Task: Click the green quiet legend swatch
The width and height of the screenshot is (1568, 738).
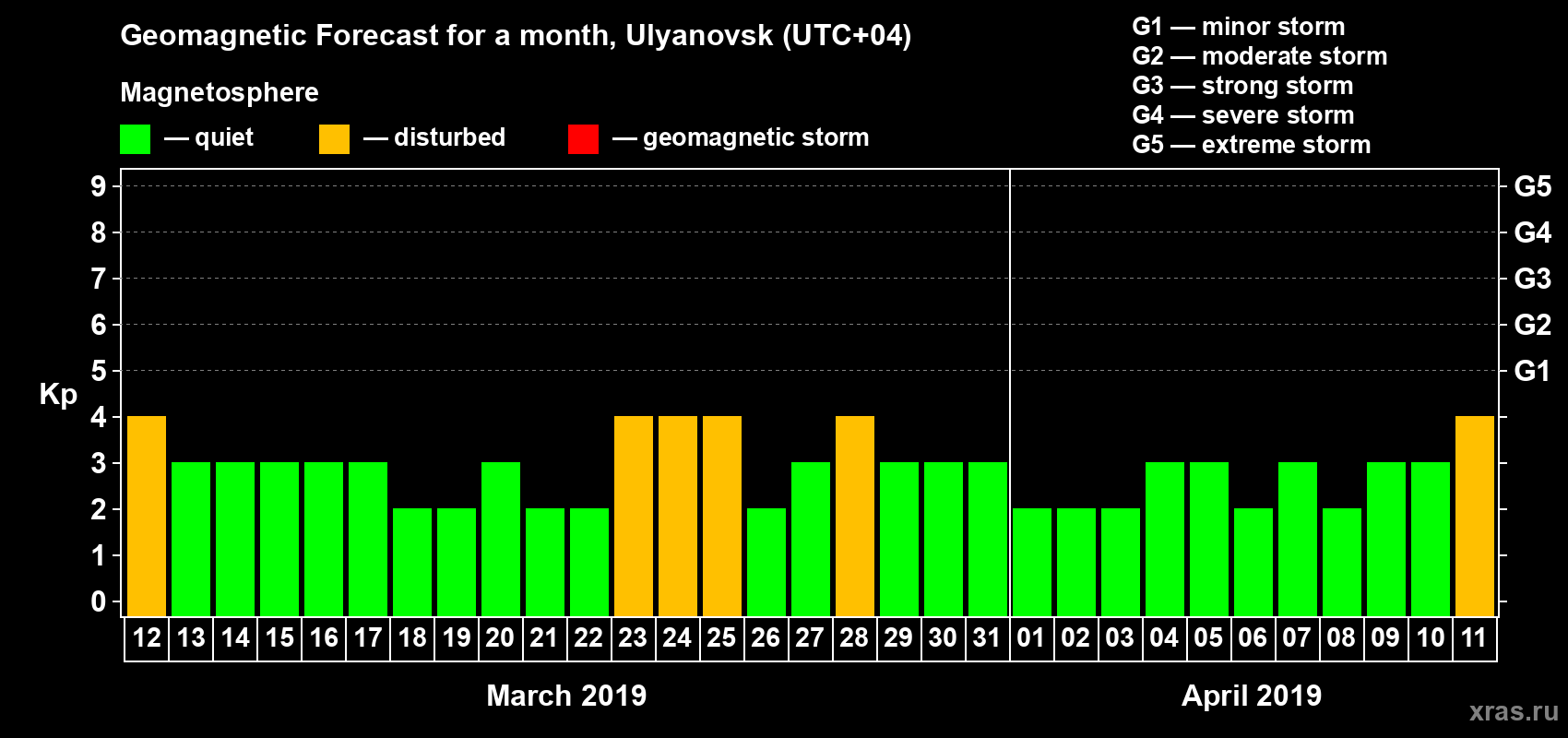Action: coord(135,139)
